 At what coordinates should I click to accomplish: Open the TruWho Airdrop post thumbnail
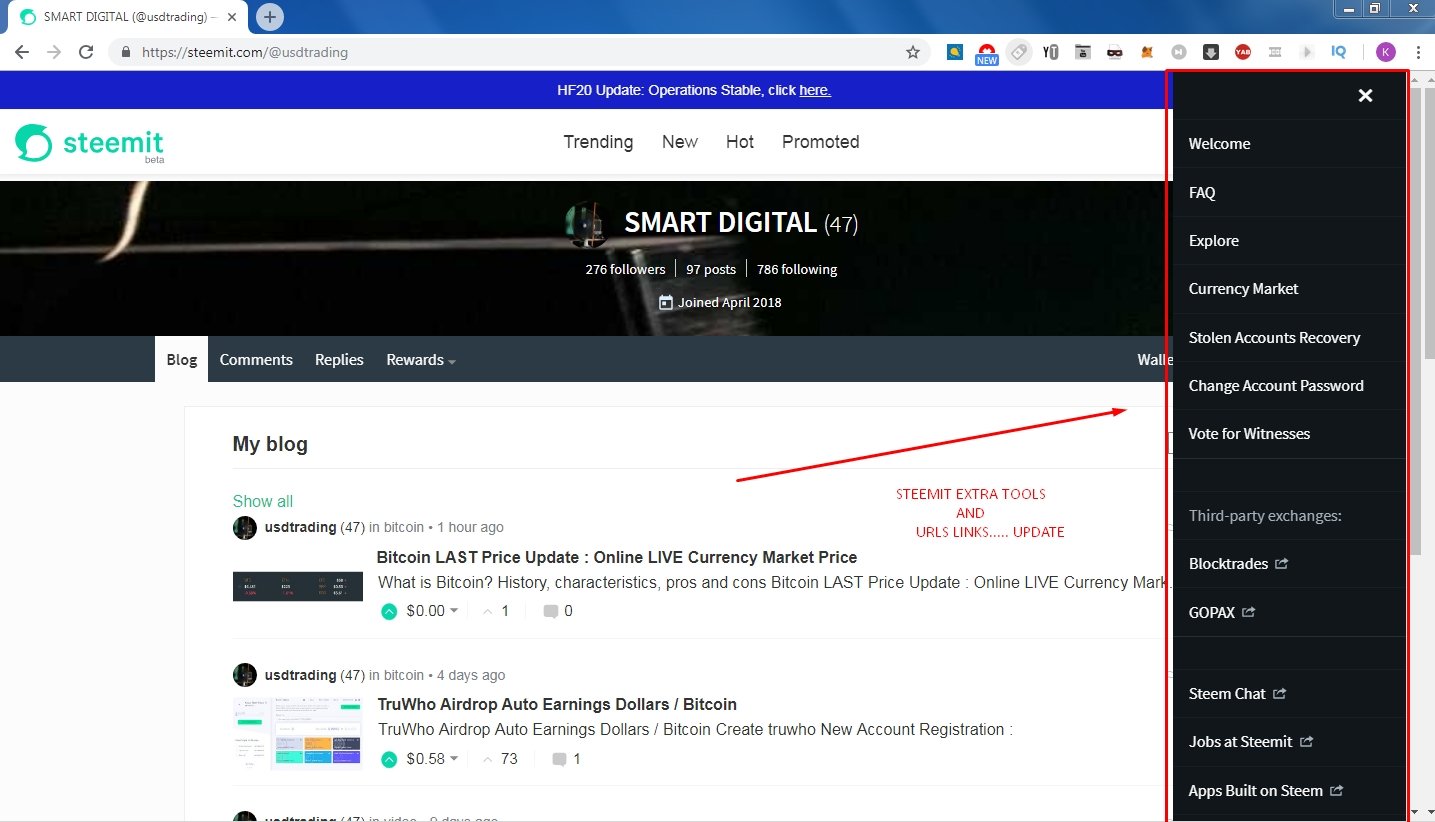click(298, 734)
